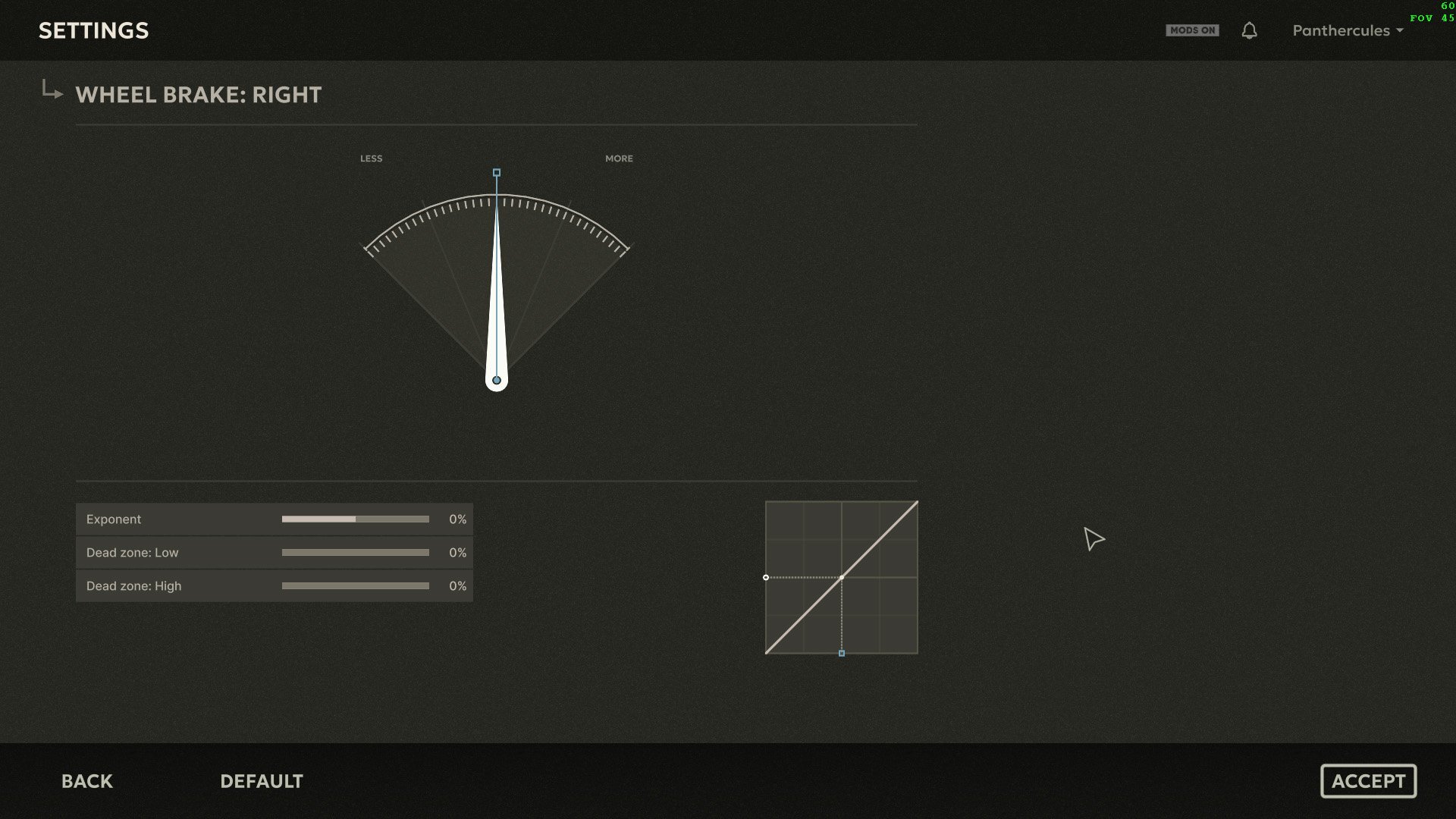Image resolution: width=1456 pixels, height=819 pixels.
Task: Click the sub-setting arrow beside Wheel Brake
Action: pos(52,89)
